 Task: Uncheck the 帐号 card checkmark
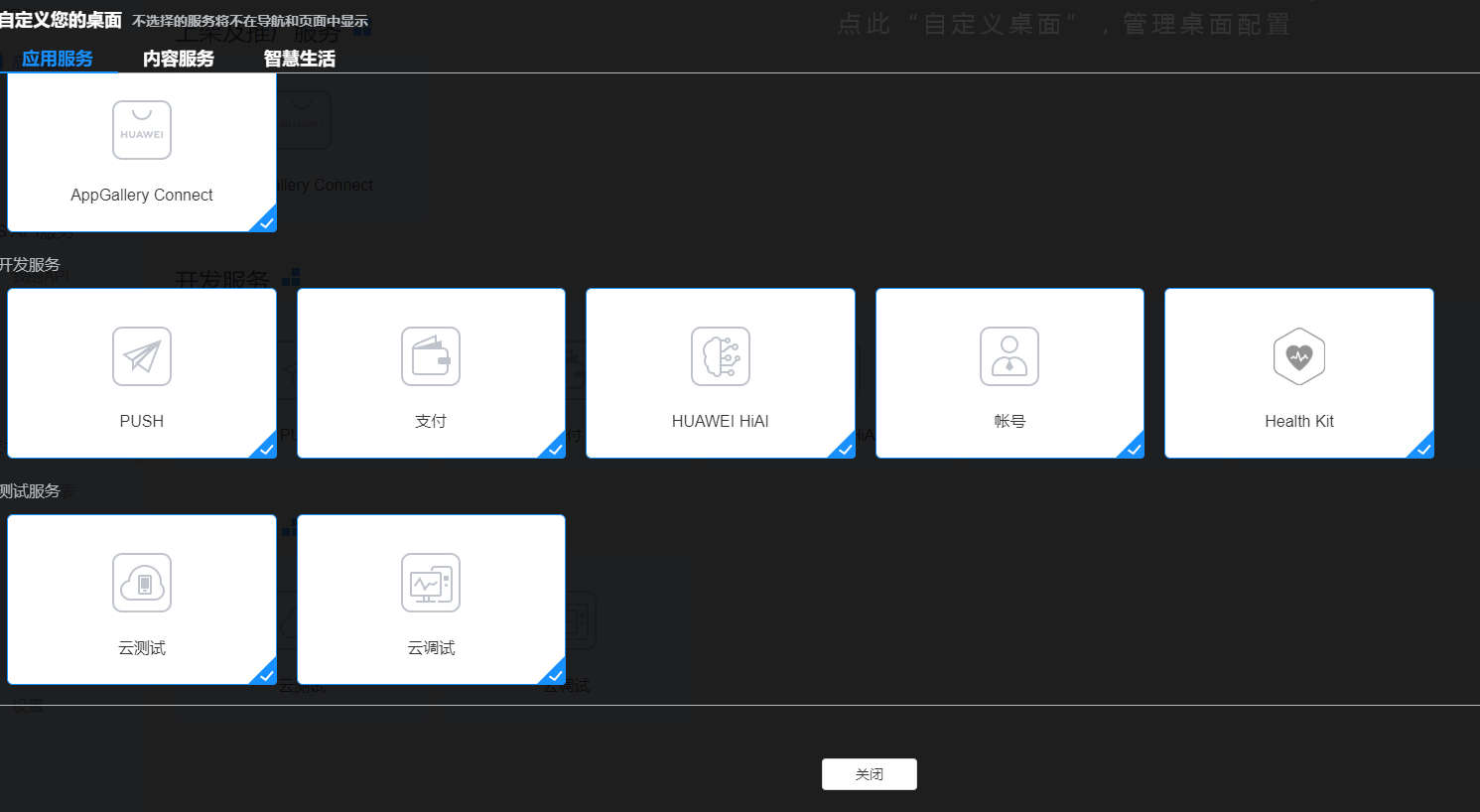(1133, 448)
